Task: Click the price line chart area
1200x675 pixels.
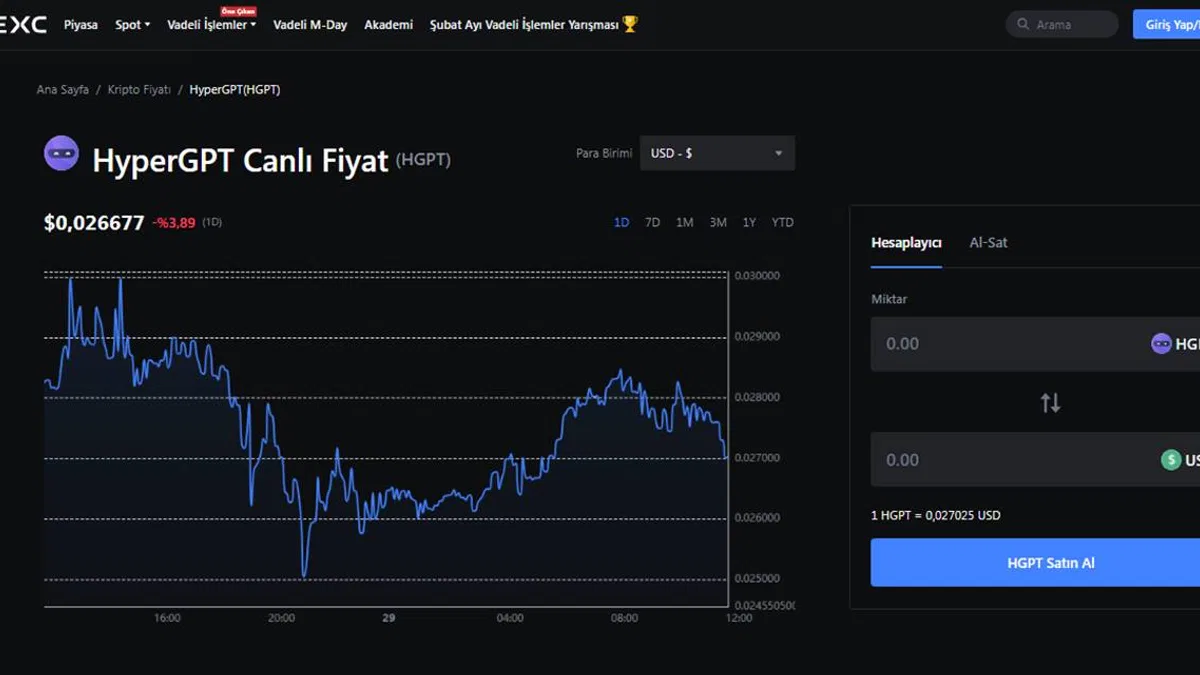Action: (386, 438)
